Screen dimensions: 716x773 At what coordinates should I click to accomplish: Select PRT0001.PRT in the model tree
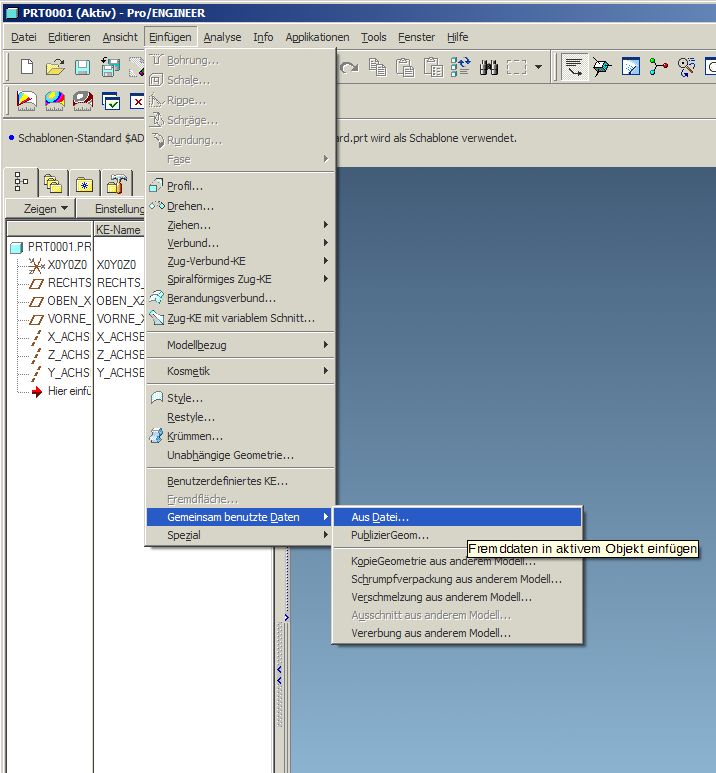click(x=51, y=246)
